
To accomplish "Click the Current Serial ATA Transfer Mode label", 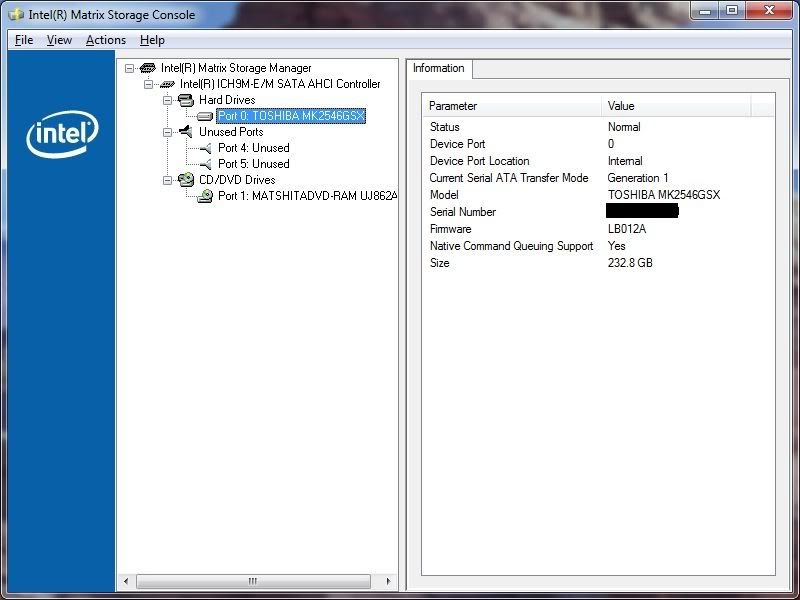I will (x=509, y=178).
